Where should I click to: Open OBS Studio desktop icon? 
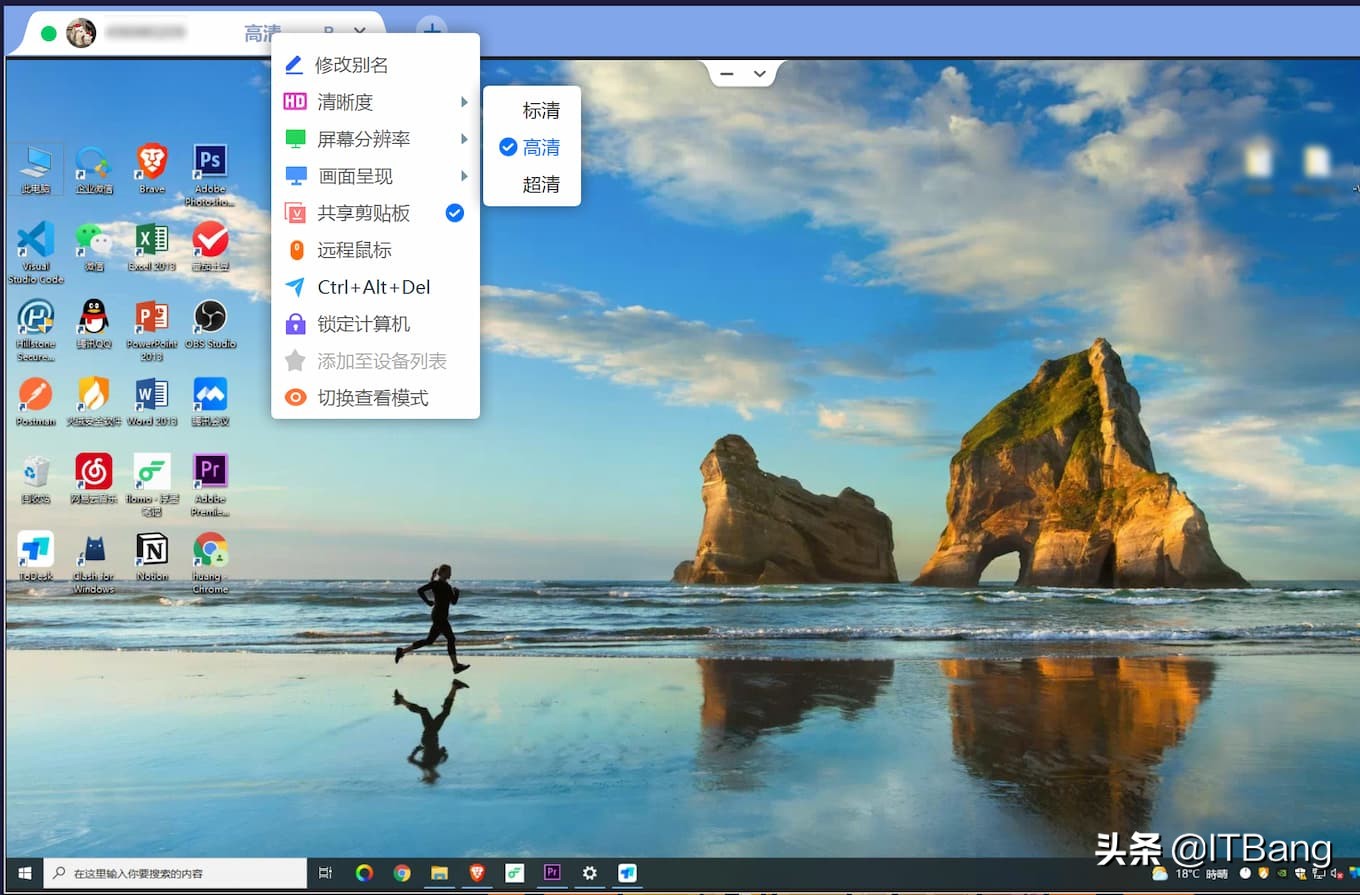(210, 317)
